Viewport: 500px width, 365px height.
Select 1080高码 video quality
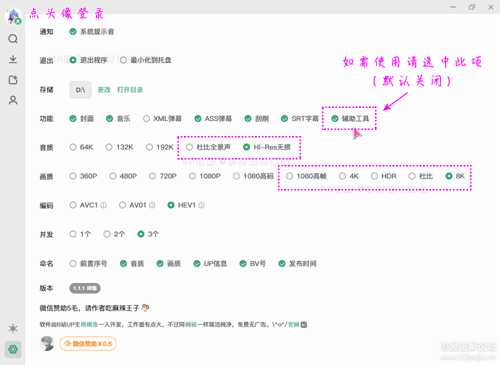click(x=236, y=176)
